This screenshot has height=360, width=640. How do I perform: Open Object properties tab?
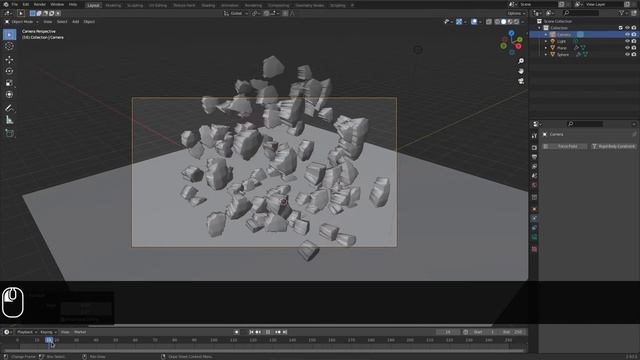tap(534, 209)
